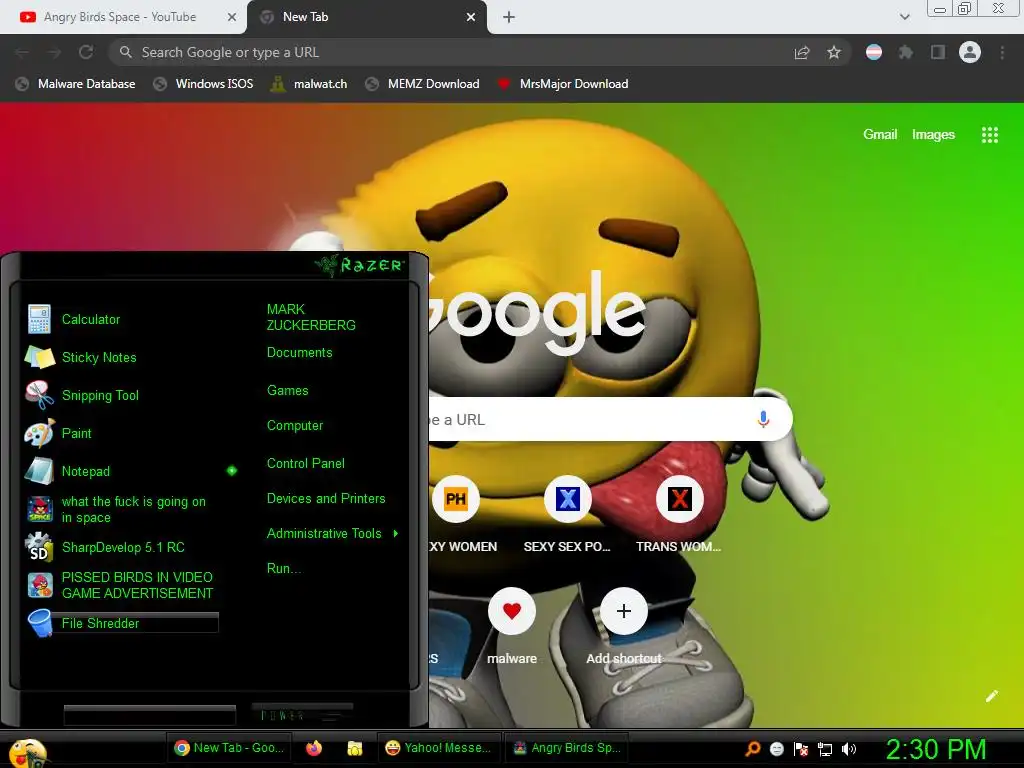The height and width of the screenshot is (768, 1024).
Task: Customize the page with the pencil icon
Action: coord(991,696)
